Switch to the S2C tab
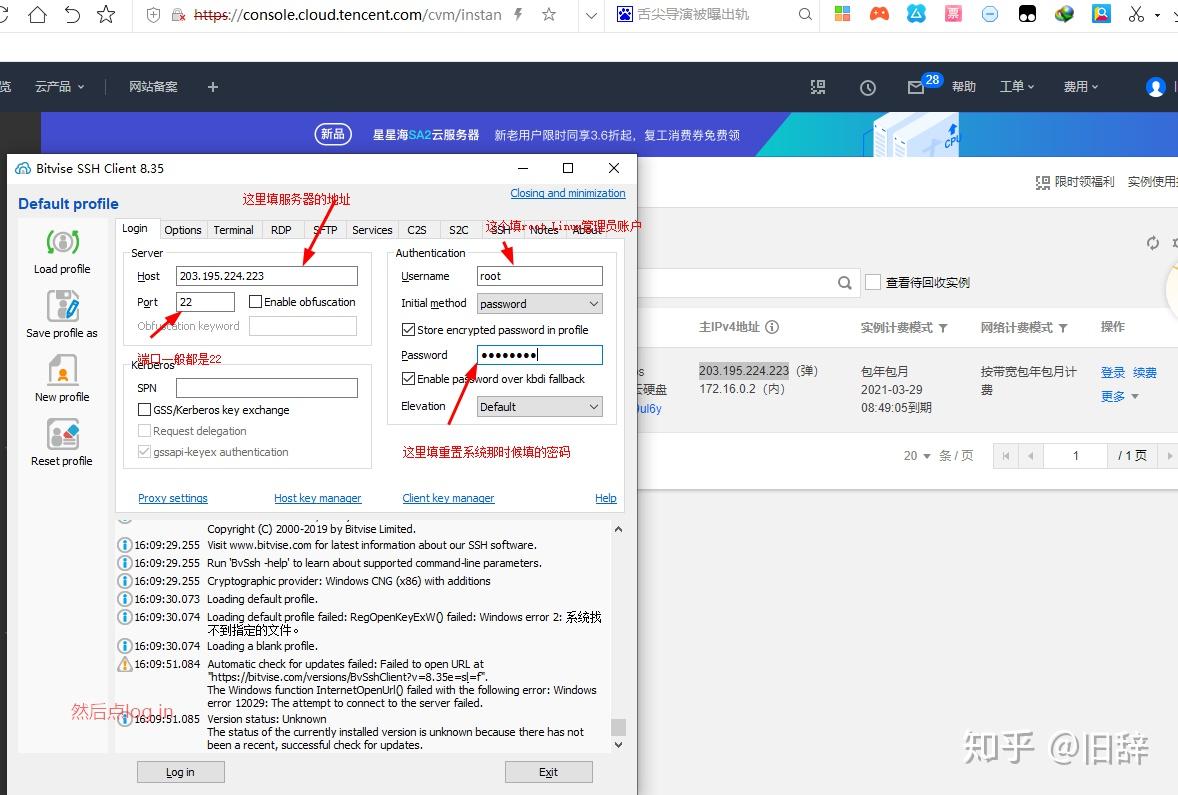1178x795 pixels. click(458, 230)
